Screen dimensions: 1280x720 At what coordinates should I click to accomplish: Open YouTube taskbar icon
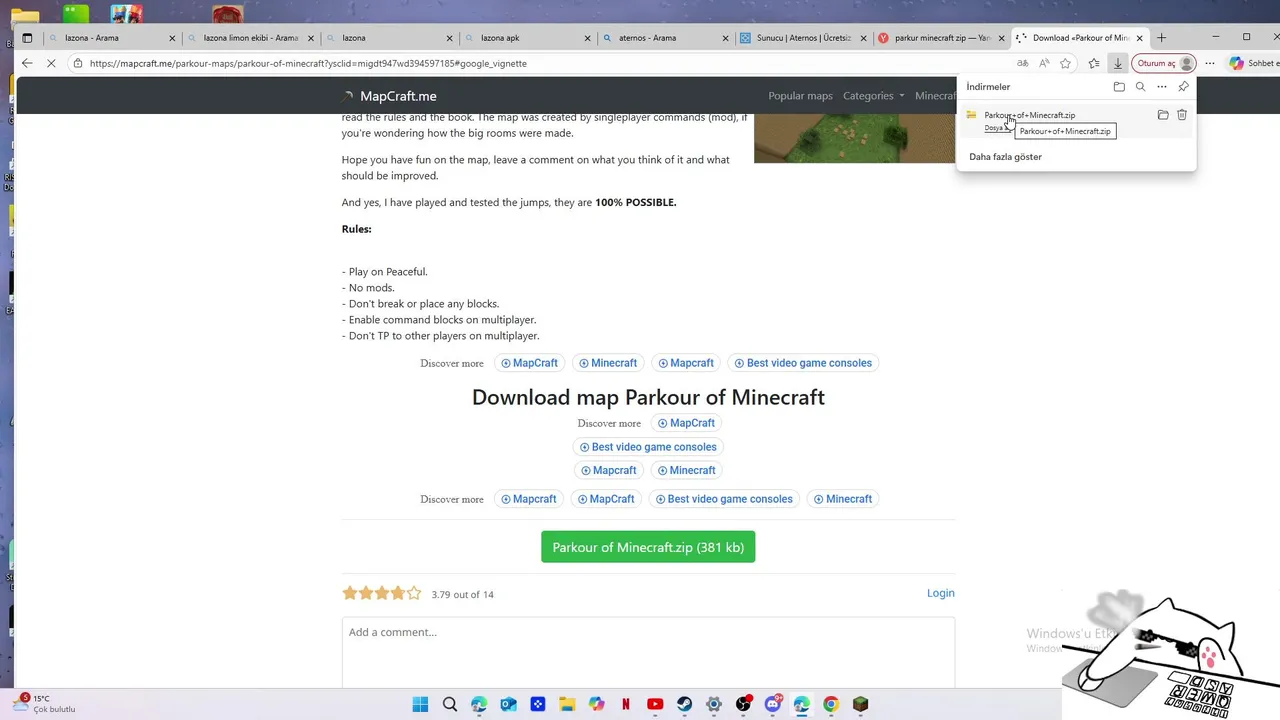tap(655, 704)
